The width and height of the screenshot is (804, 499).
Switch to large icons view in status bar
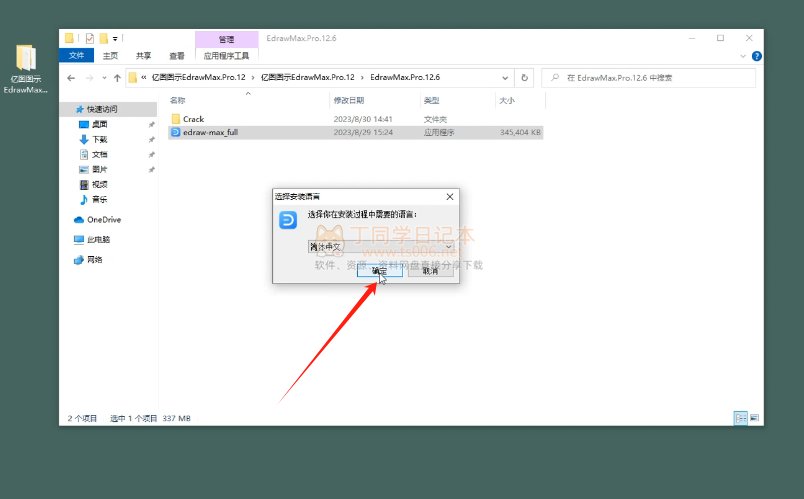coord(754,418)
